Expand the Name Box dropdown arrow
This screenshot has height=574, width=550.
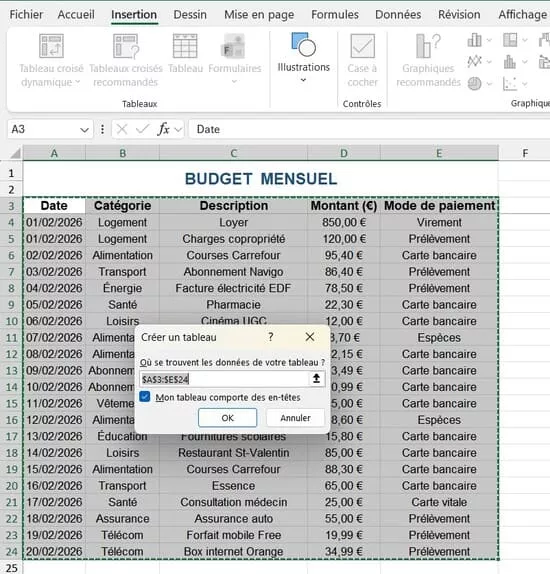84,130
